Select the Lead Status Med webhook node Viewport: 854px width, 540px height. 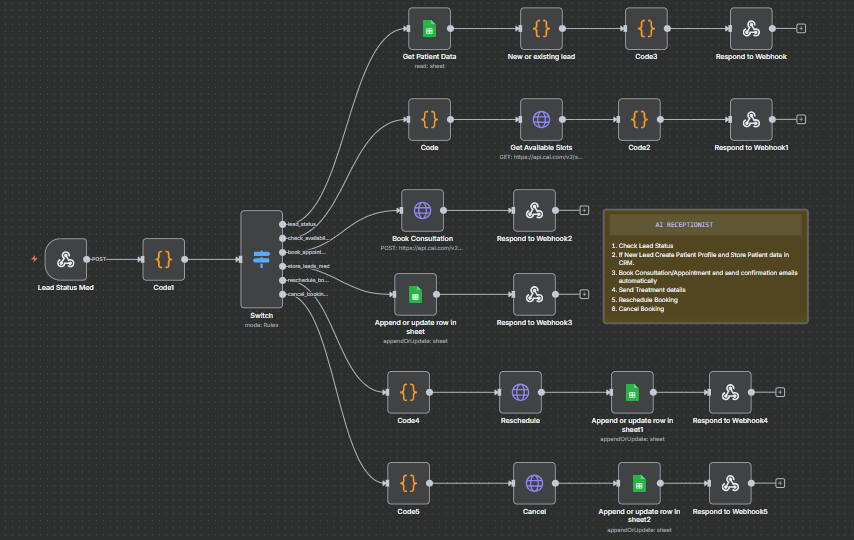[x=65, y=259]
